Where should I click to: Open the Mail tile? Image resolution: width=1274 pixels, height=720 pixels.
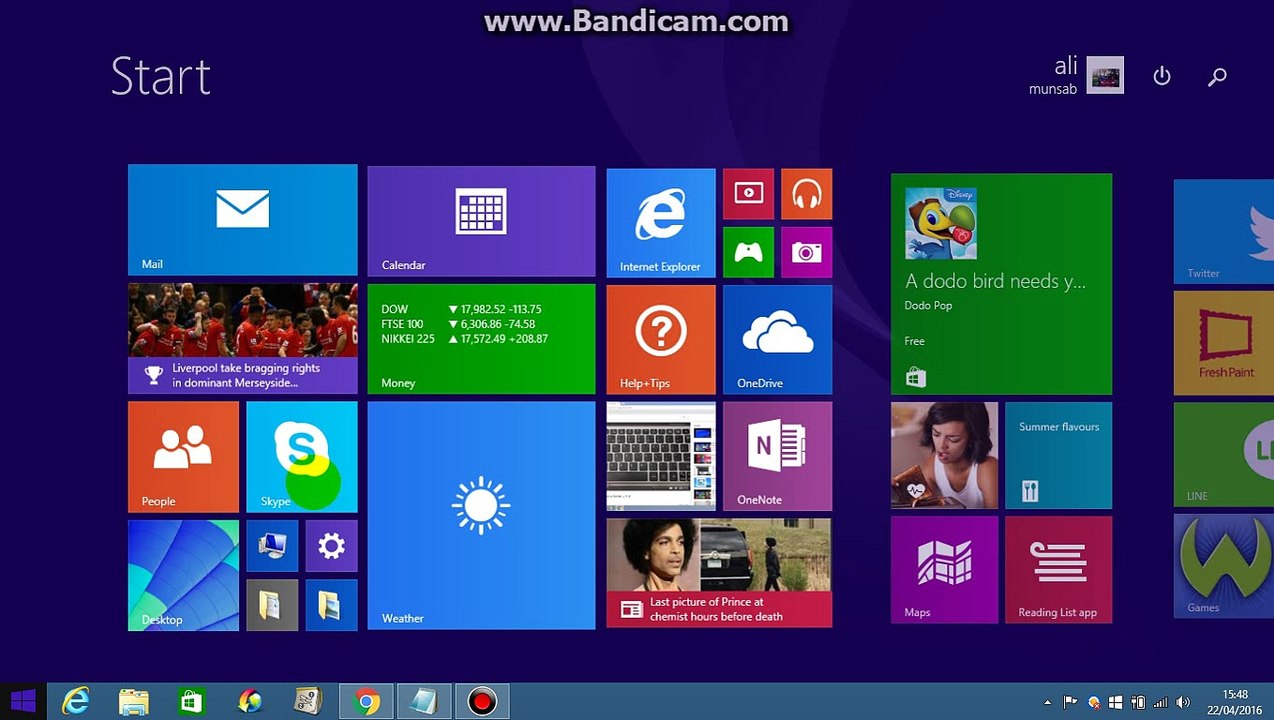coord(243,220)
